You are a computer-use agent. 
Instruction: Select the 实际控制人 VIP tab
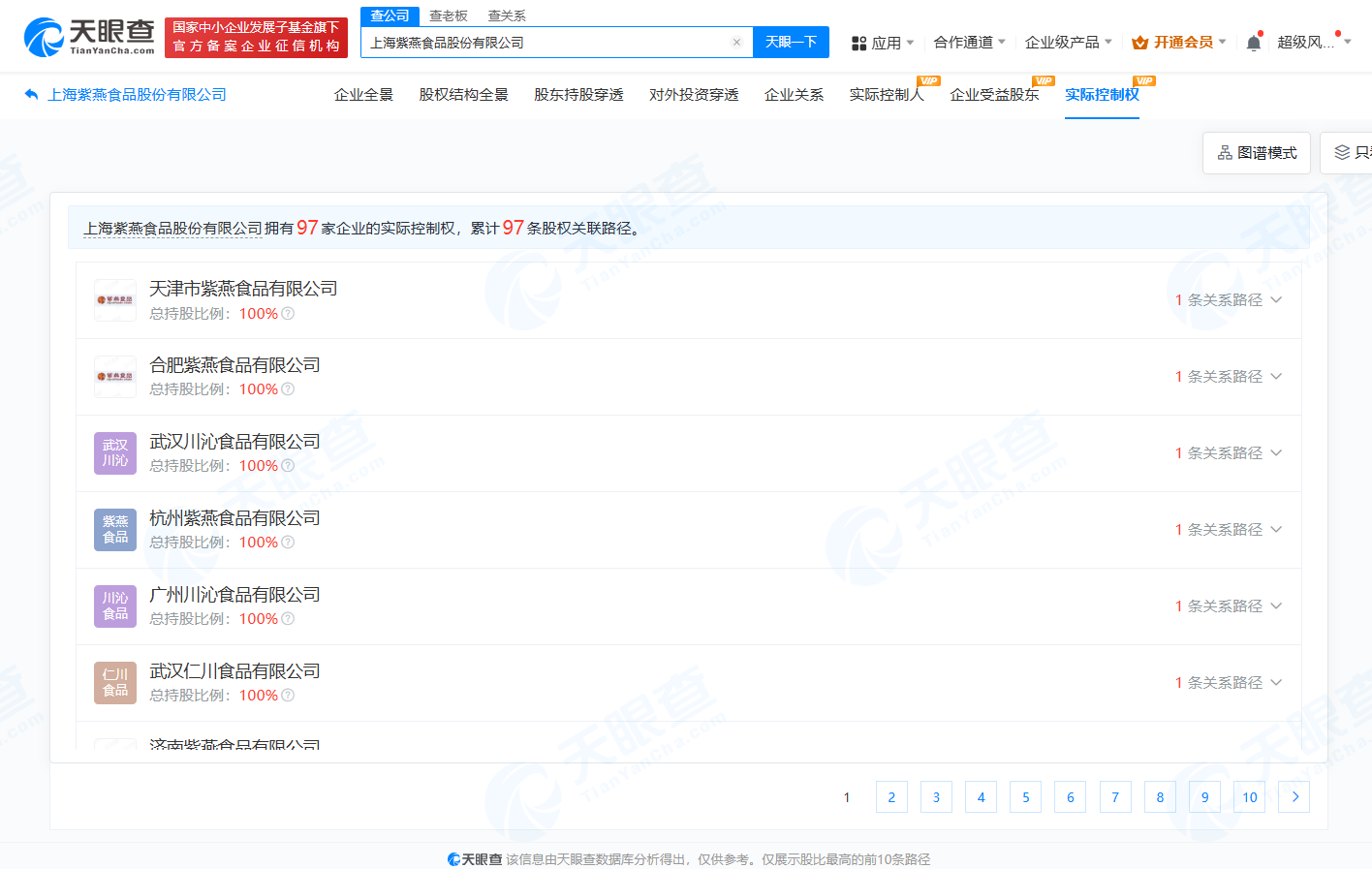pyautogui.click(x=888, y=94)
